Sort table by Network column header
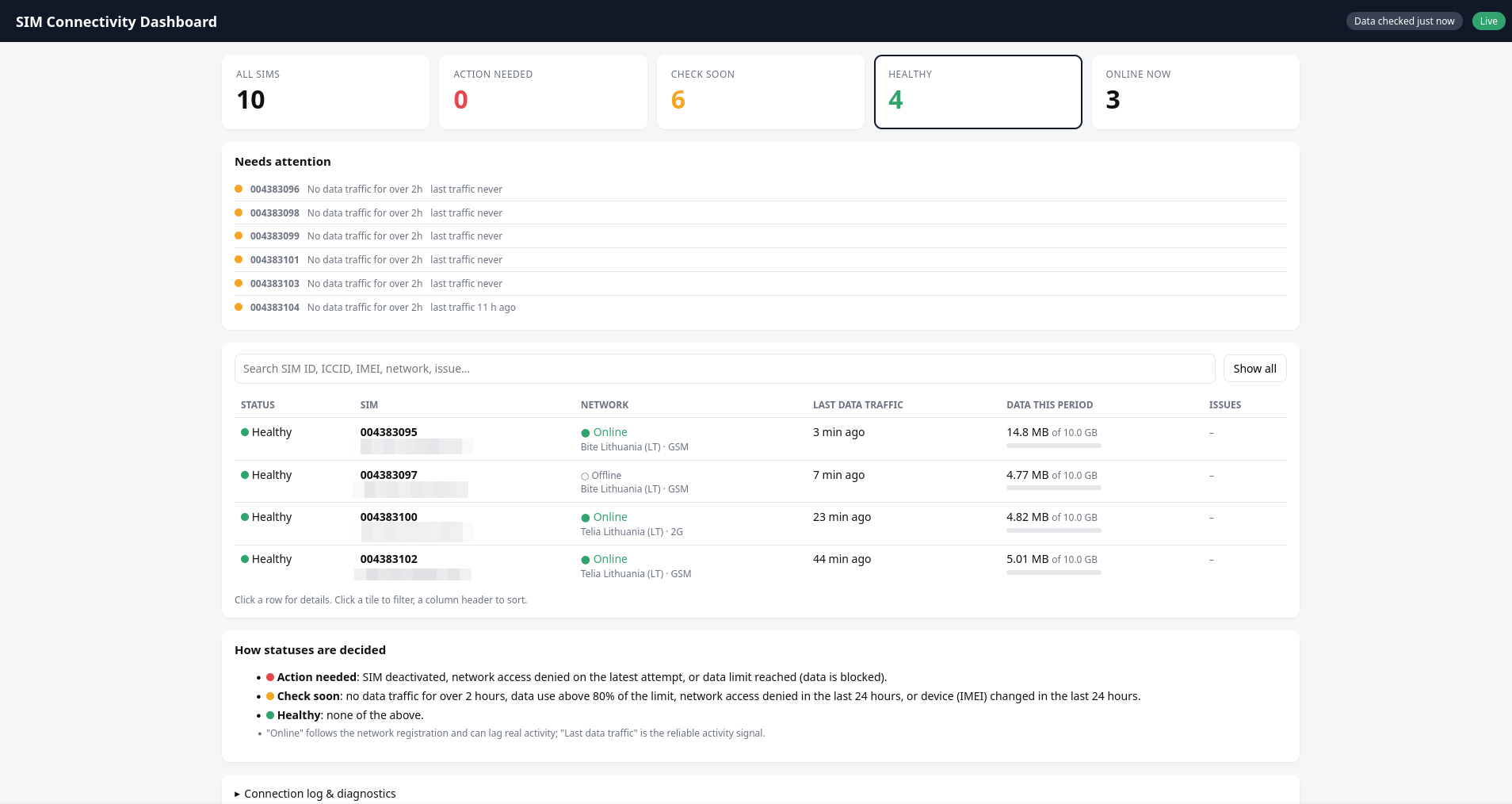Viewport: 1512px width, 804px height. (605, 405)
